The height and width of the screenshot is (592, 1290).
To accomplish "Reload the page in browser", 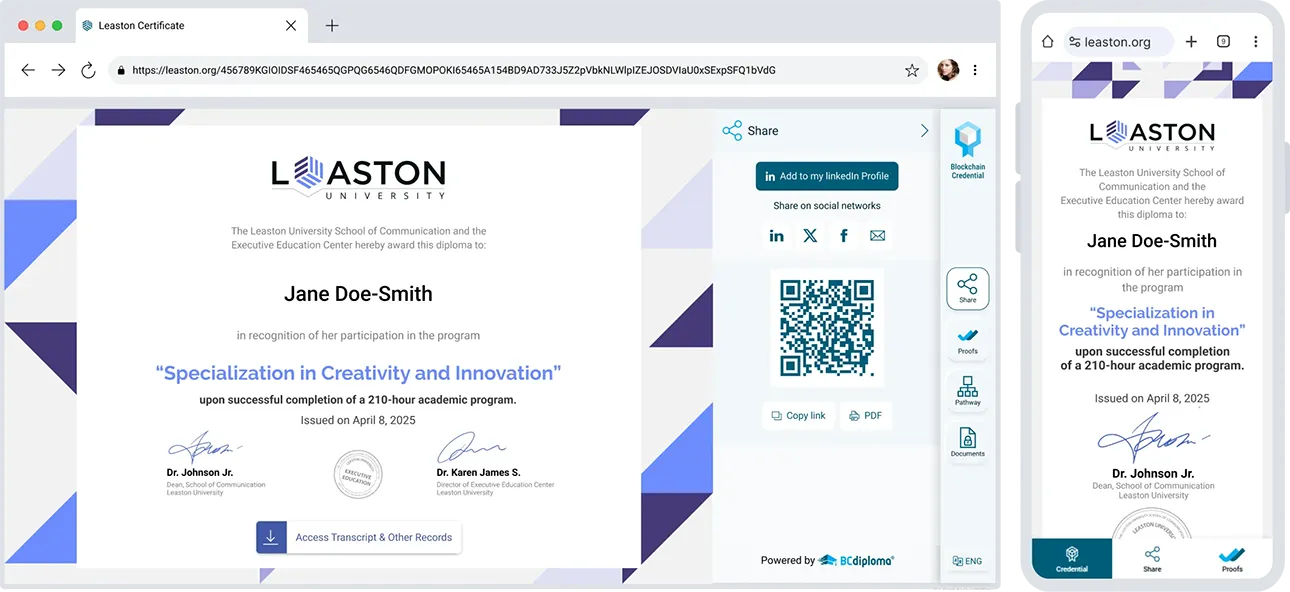I will pos(88,70).
